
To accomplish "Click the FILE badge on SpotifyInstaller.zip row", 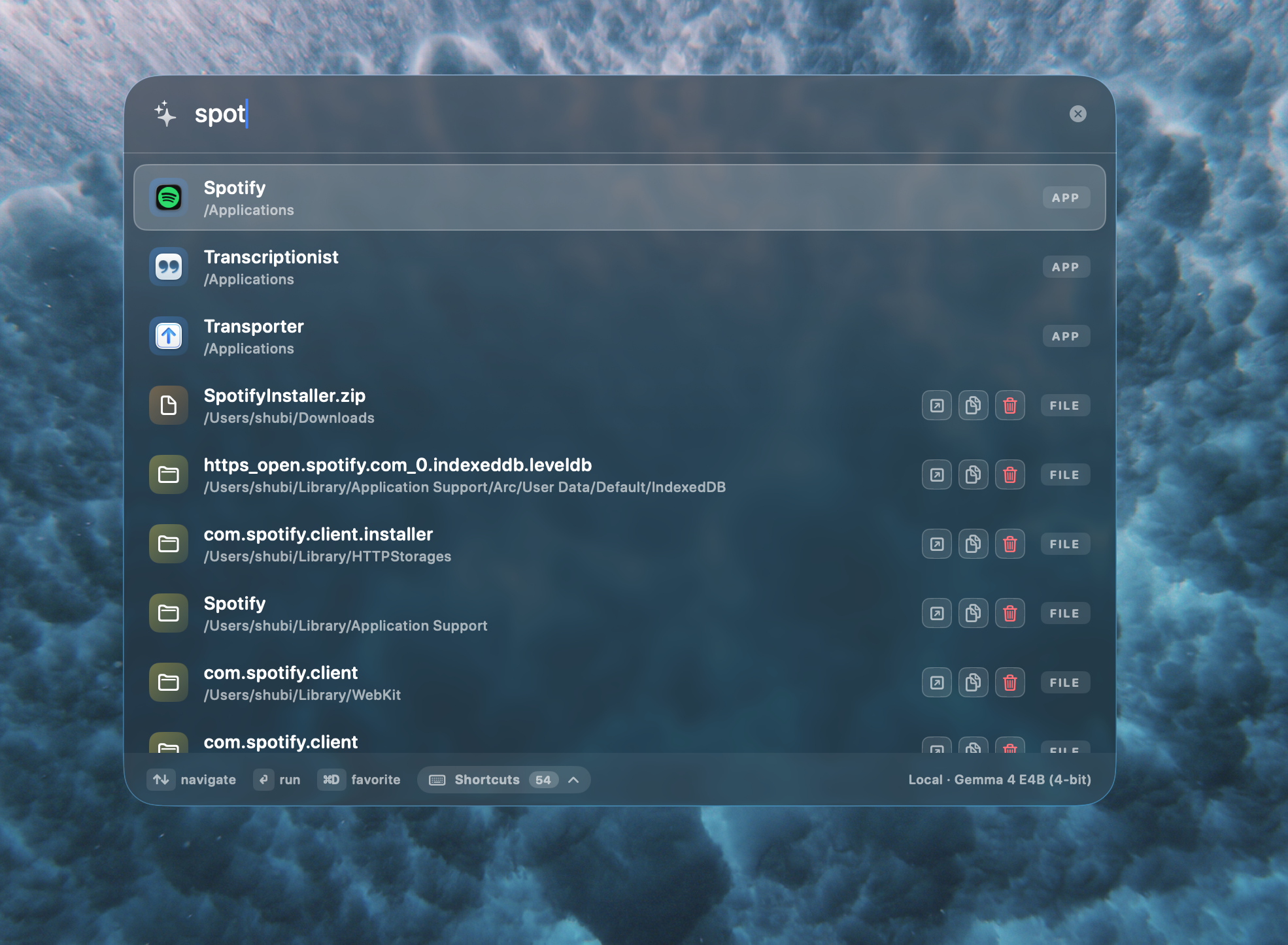I will coord(1065,405).
